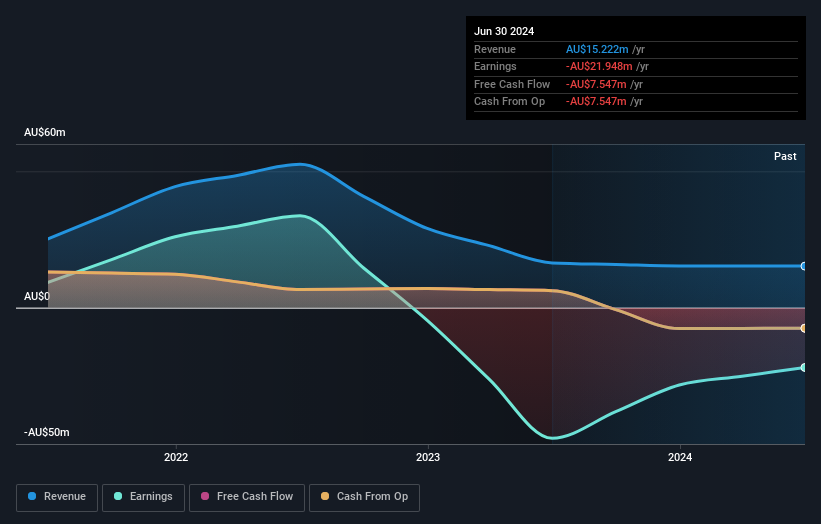Image resolution: width=821 pixels, height=524 pixels.
Task: Click the Past label in chart
Action: pyautogui.click(x=785, y=156)
